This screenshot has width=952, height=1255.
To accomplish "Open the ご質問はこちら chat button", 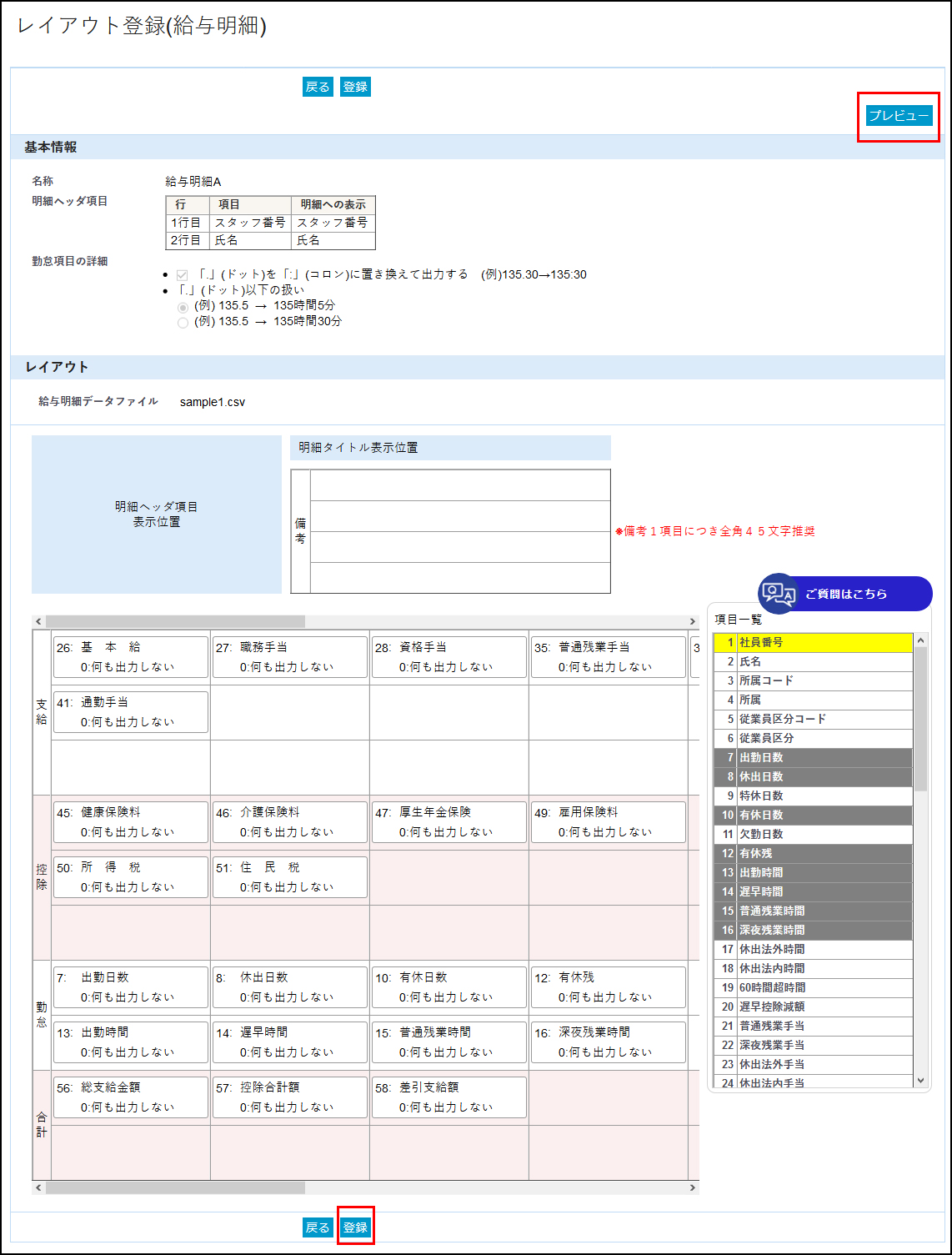I will pos(845,594).
